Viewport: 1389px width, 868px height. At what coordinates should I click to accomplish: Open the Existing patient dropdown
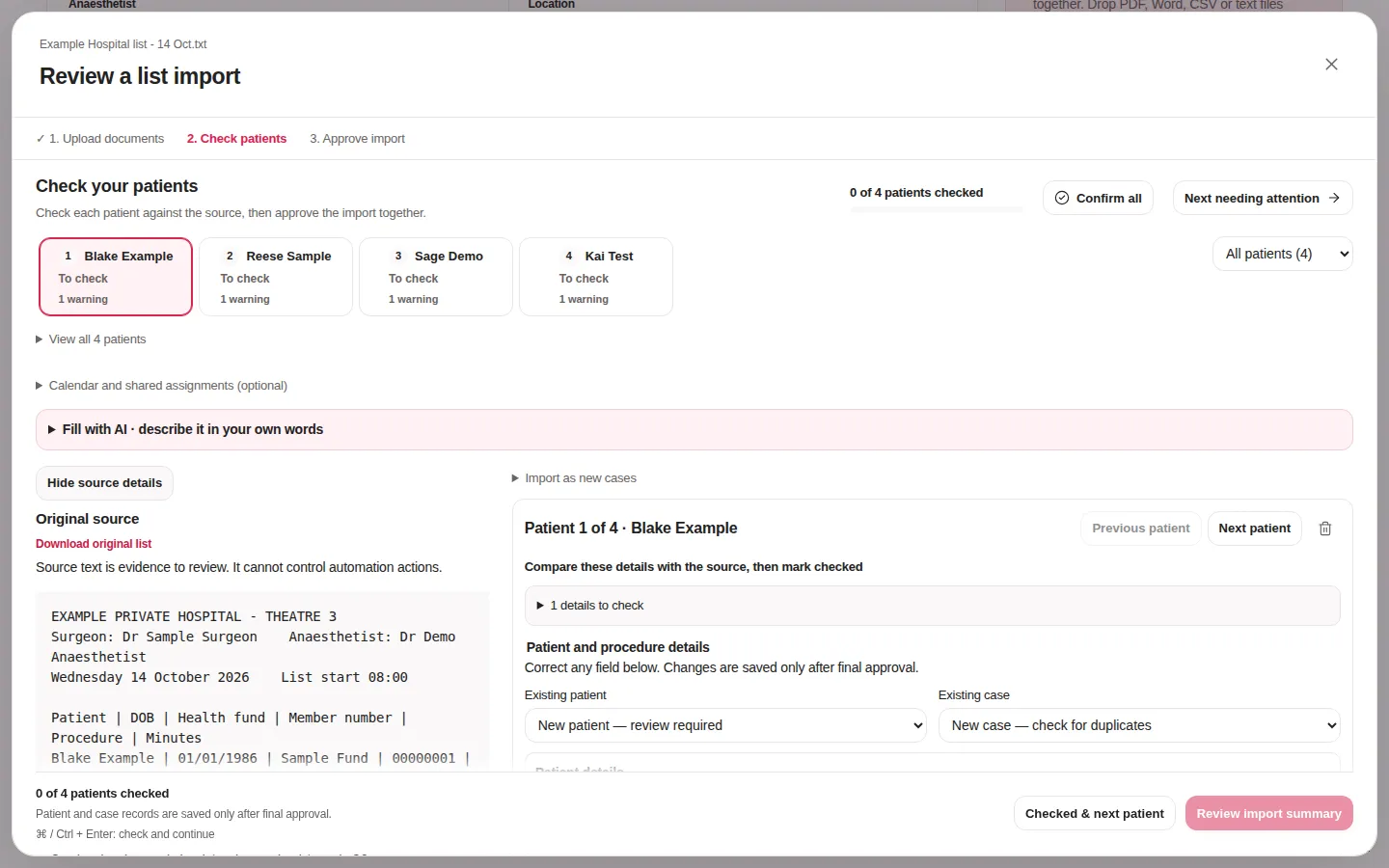pyautogui.click(x=725, y=725)
